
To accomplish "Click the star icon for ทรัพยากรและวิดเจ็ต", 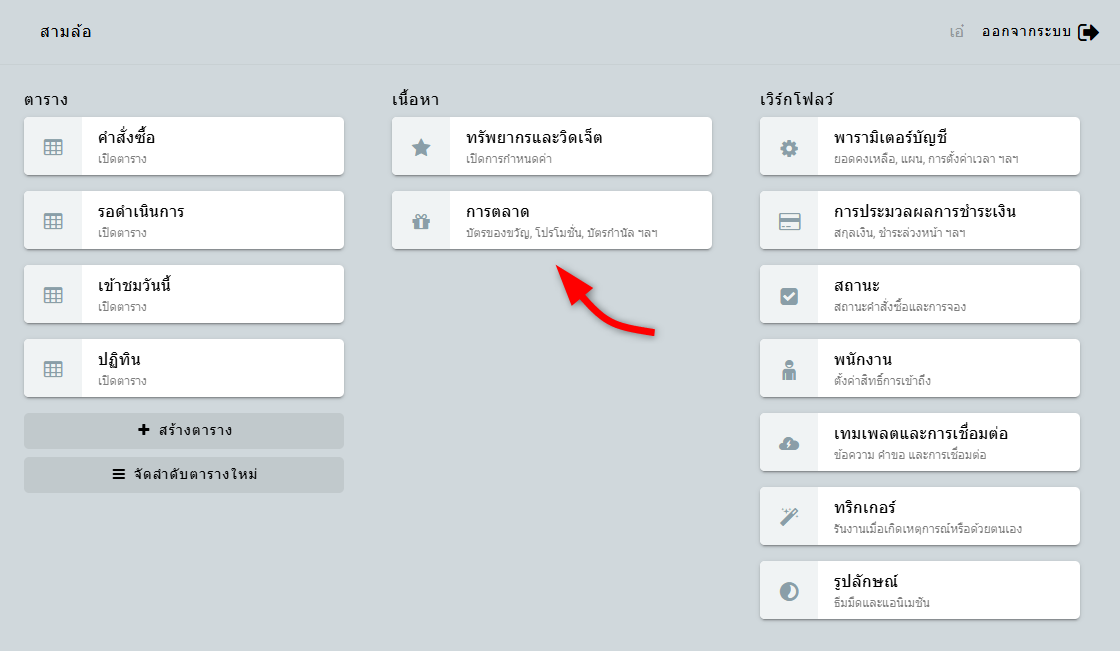I will (x=421, y=147).
